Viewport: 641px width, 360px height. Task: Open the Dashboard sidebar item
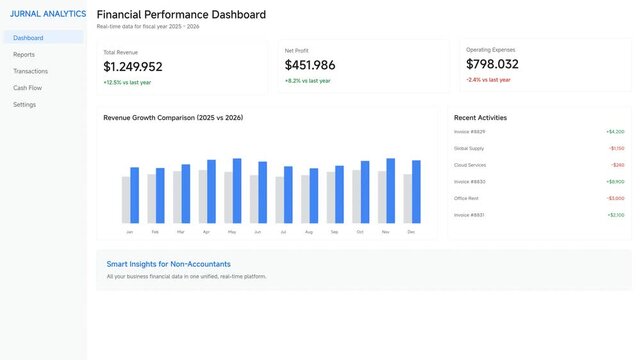(x=44, y=38)
